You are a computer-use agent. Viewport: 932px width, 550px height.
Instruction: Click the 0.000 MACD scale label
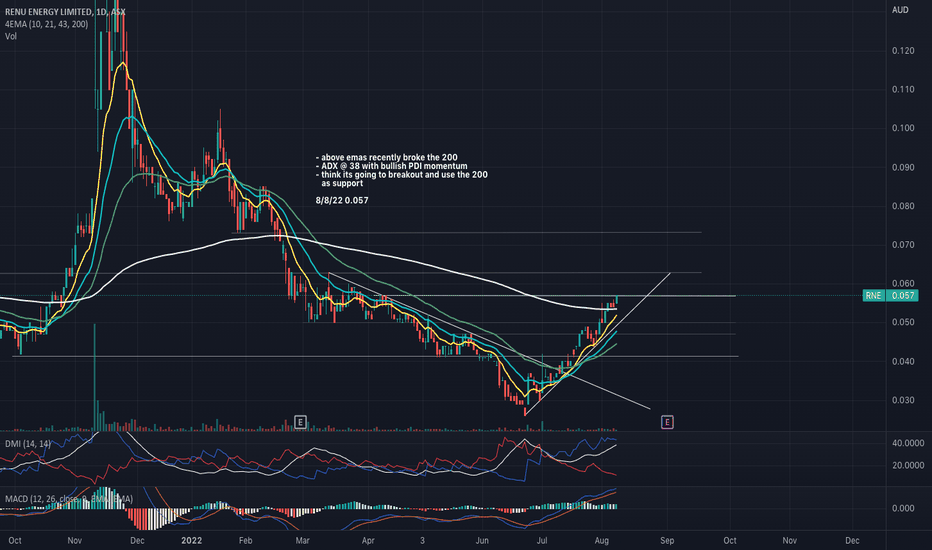tap(903, 508)
